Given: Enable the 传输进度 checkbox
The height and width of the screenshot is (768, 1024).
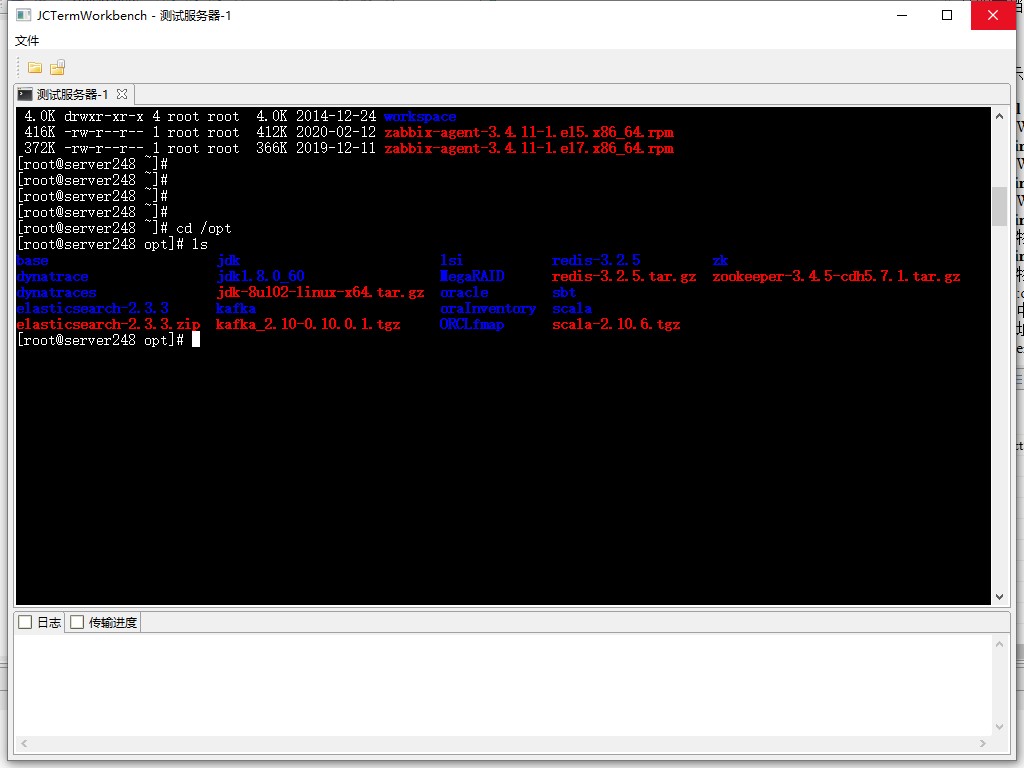Looking at the screenshot, I should (x=77, y=622).
